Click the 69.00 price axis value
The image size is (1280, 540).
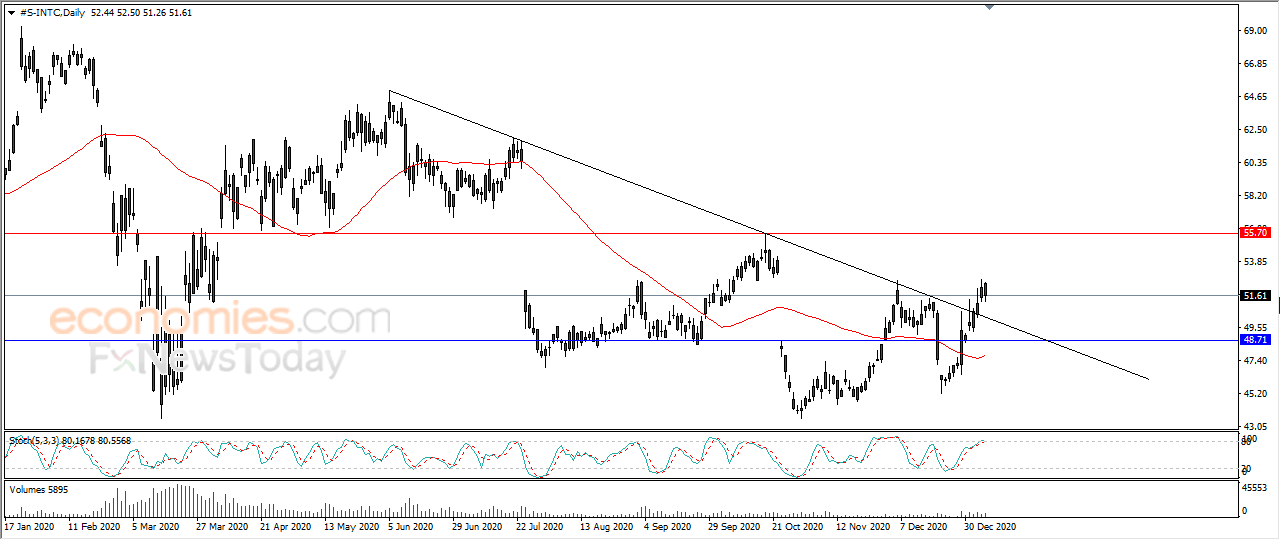click(x=1254, y=31)
